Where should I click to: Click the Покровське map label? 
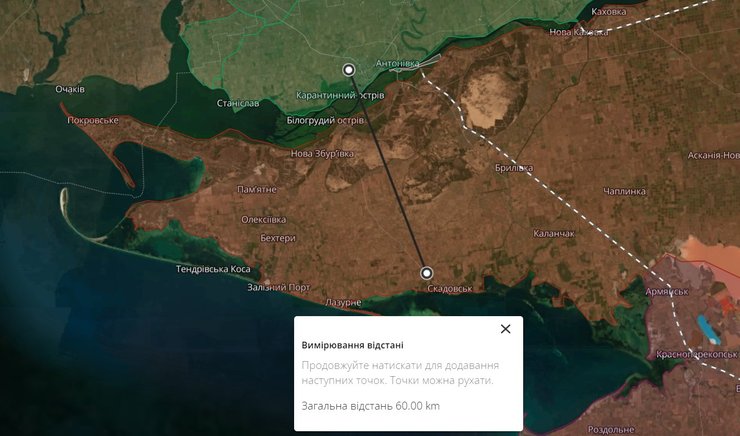(93, 120)
